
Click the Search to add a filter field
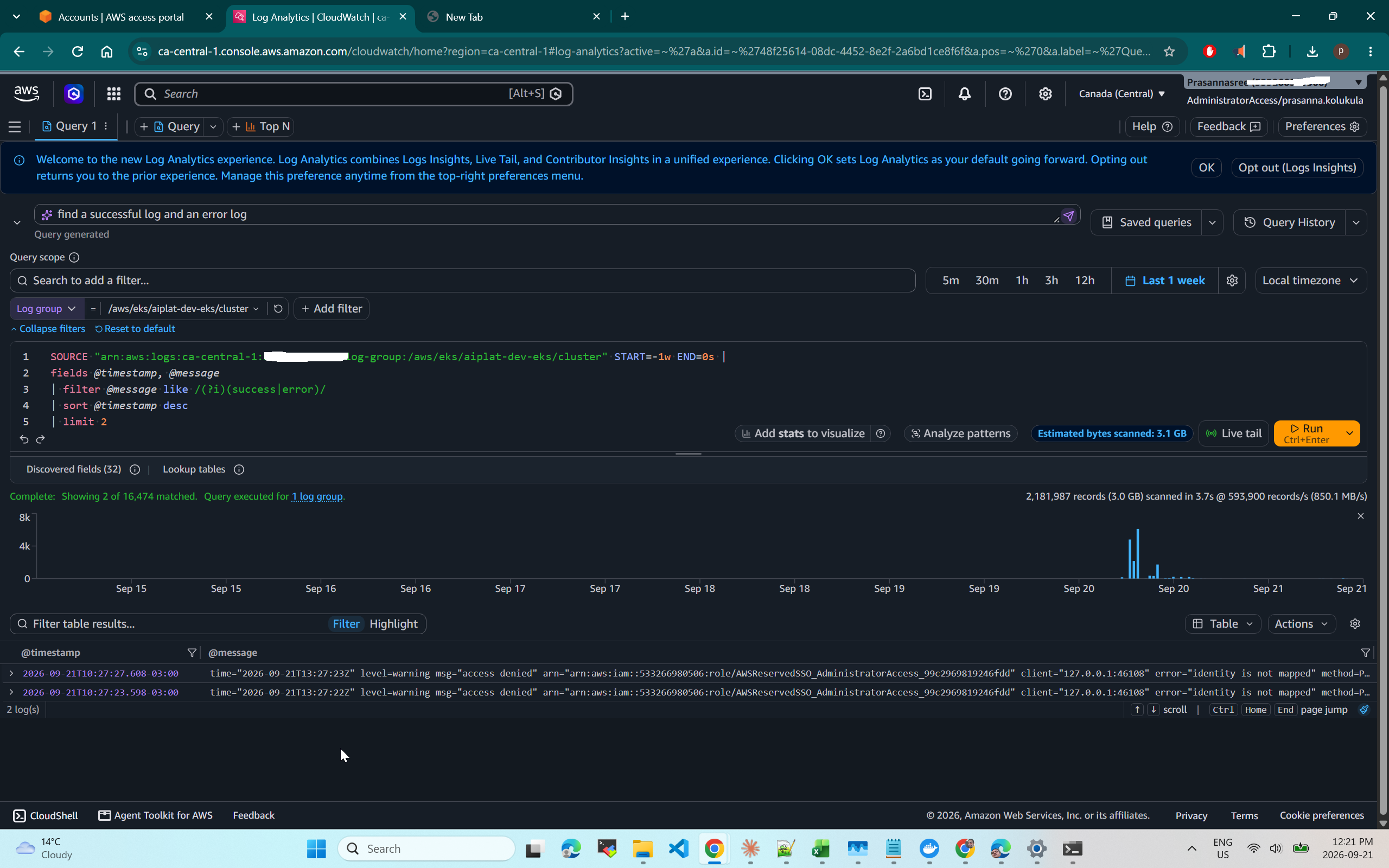(x=462, y=280)
